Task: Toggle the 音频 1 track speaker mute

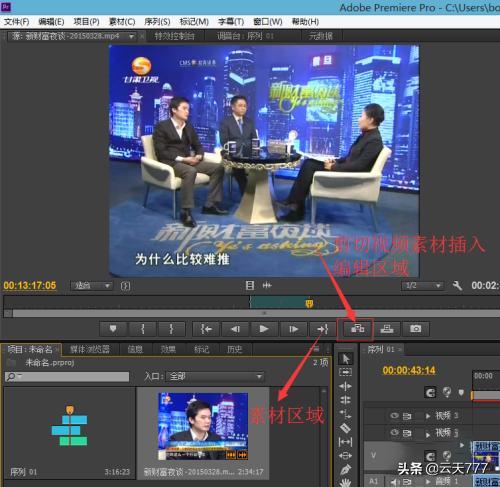Action: (395, 482)
